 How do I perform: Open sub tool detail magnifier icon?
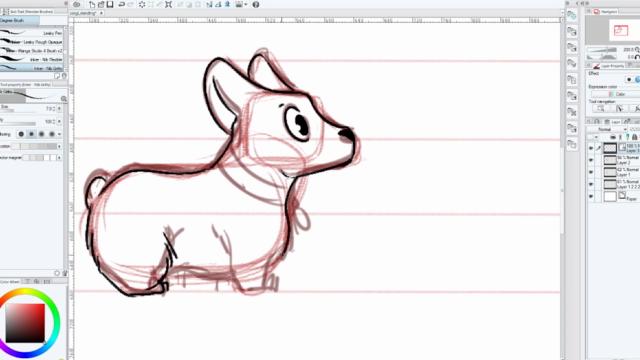click(64, 98)
